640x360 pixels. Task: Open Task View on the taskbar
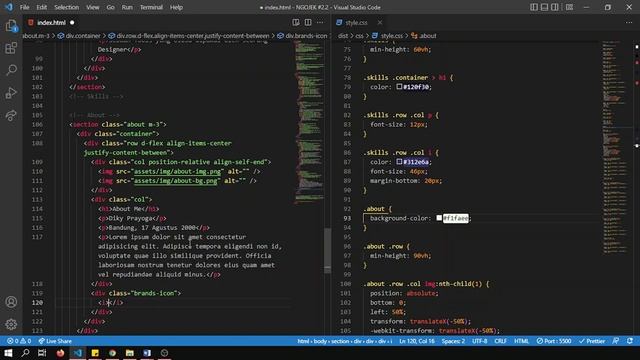click(42, 353)
